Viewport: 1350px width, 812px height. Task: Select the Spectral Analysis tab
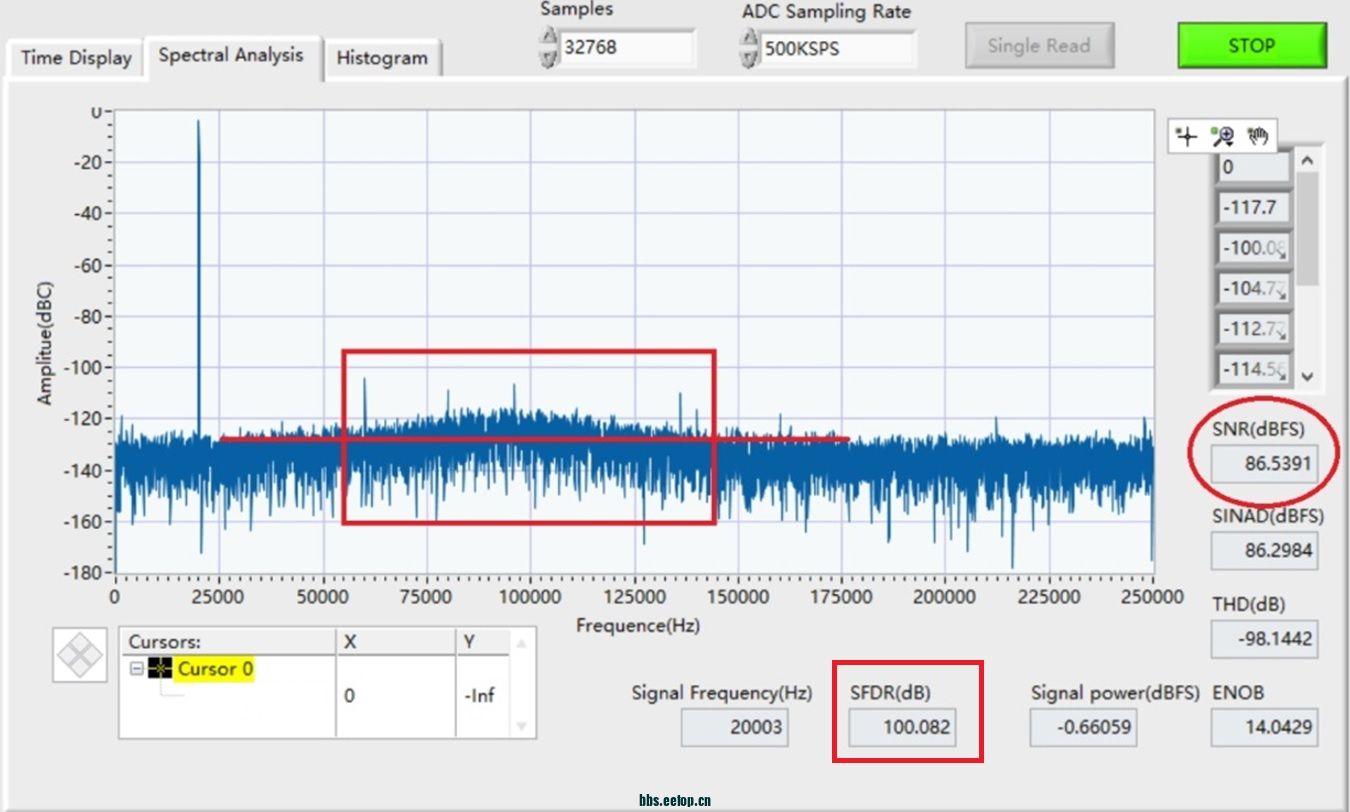231,56
